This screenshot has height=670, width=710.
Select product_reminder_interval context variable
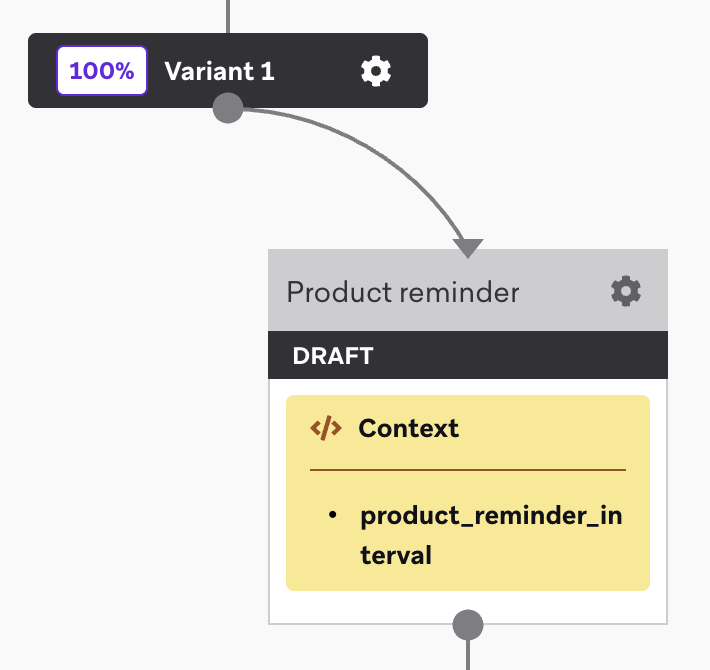pos(491,535)
